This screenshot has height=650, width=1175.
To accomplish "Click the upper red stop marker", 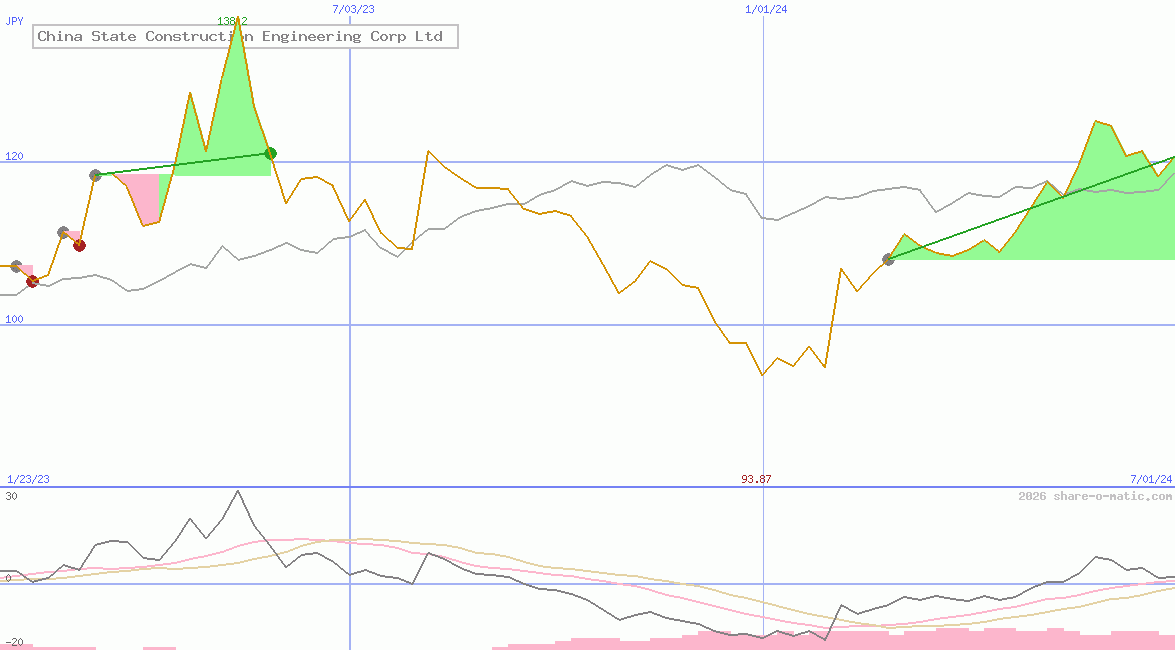I will (x=79, y=245).
